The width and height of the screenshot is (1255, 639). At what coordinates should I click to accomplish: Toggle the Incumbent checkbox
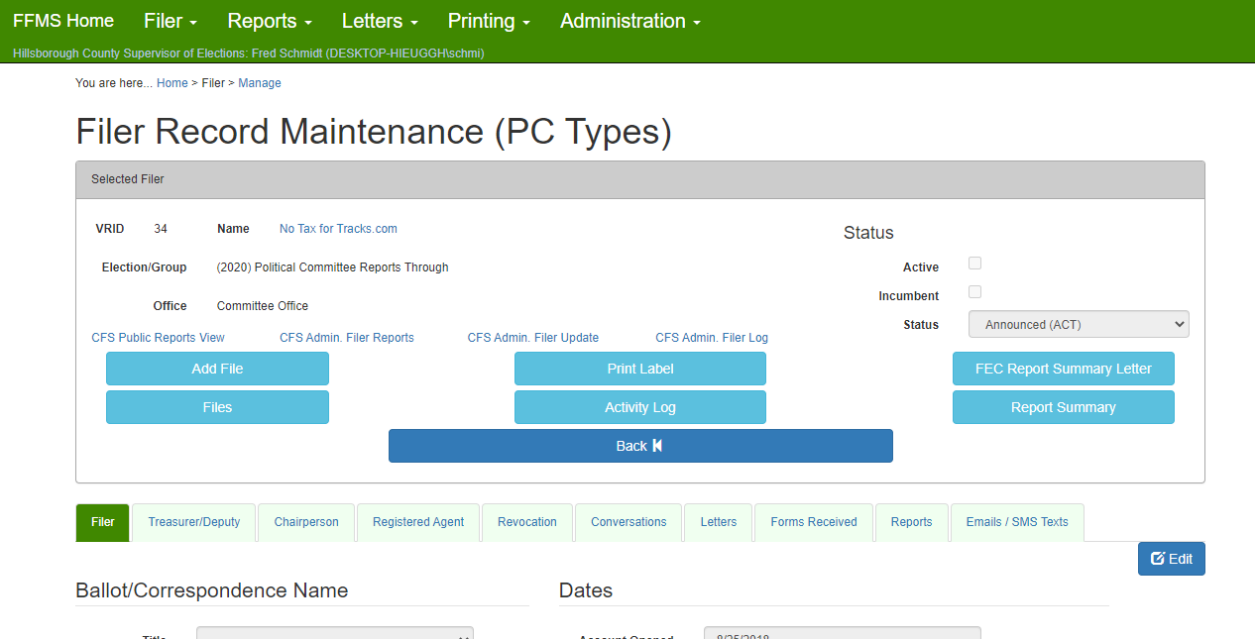tap(975, 292)
